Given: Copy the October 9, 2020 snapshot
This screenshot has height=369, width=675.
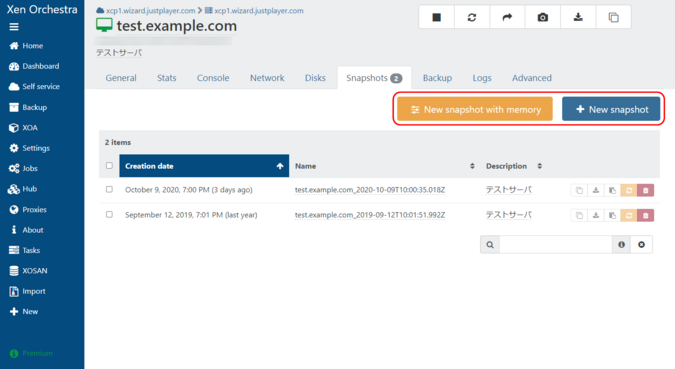Looking at the screenshot, I should [x=579, y=190].
